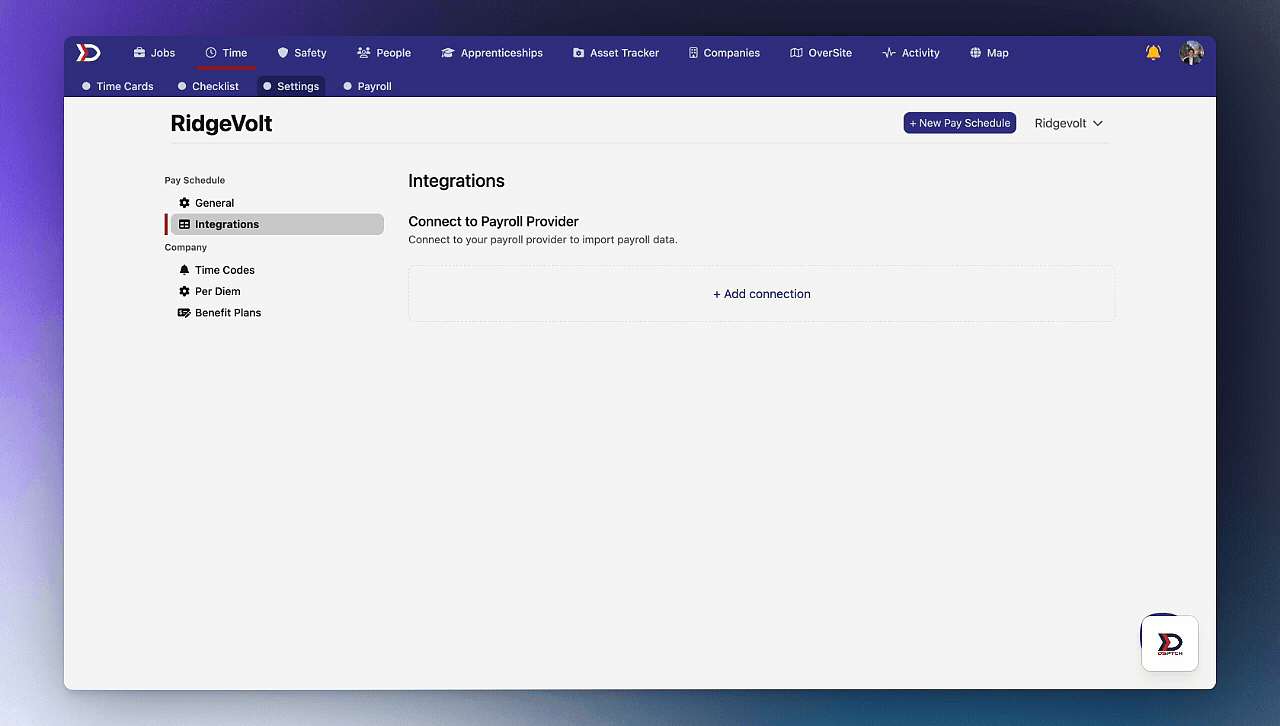This screenshot has height=726, width=1280.
Task: Open the user profile avatar
Action: [x=1191, y=53]
